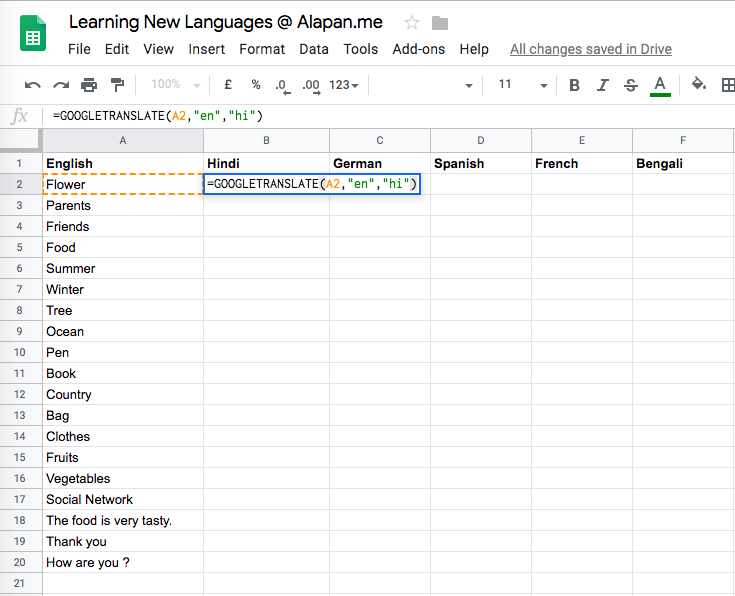The width and height of the screenshot is (735, 596).
Task: Format cell as percent
Action: coord(255,85)
